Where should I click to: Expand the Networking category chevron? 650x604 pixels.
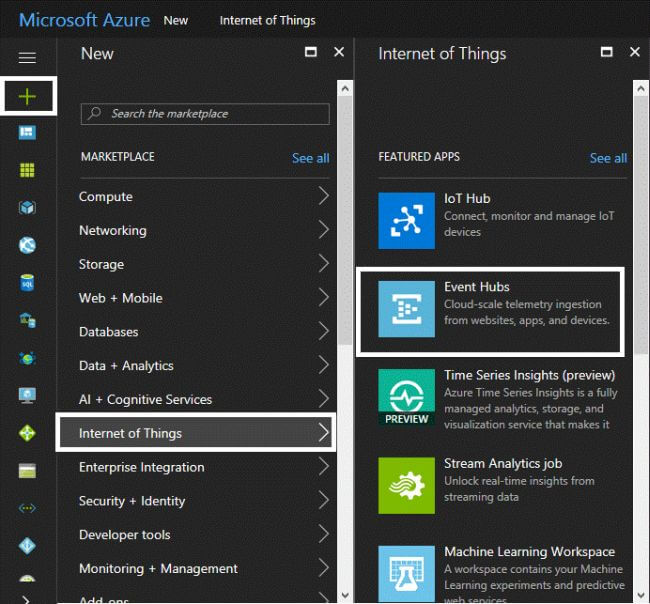[324, 230]
